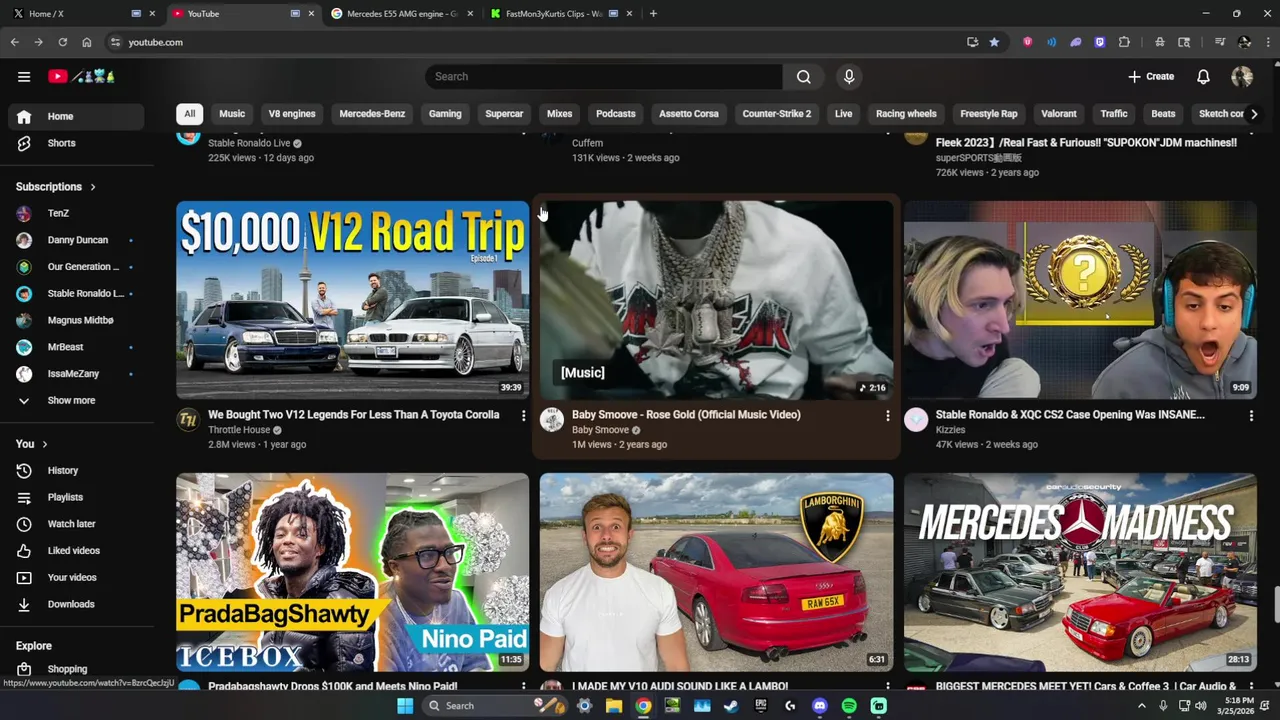Open the YouTube hamburger guide menu
The width and height of the screenshot is (1280, 720).
[24, 76]
